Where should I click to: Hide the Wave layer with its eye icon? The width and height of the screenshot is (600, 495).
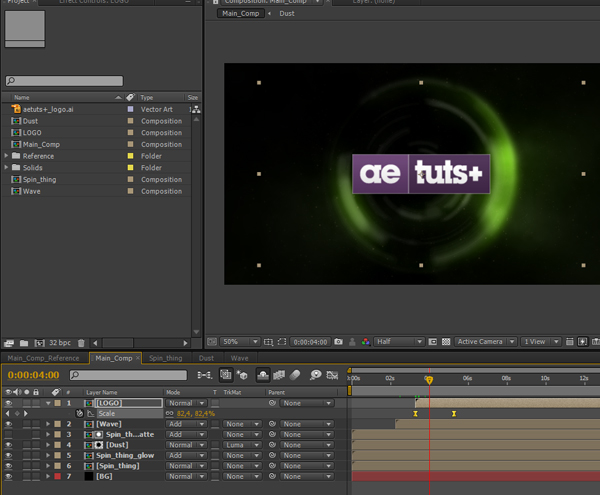coord(8,424)
